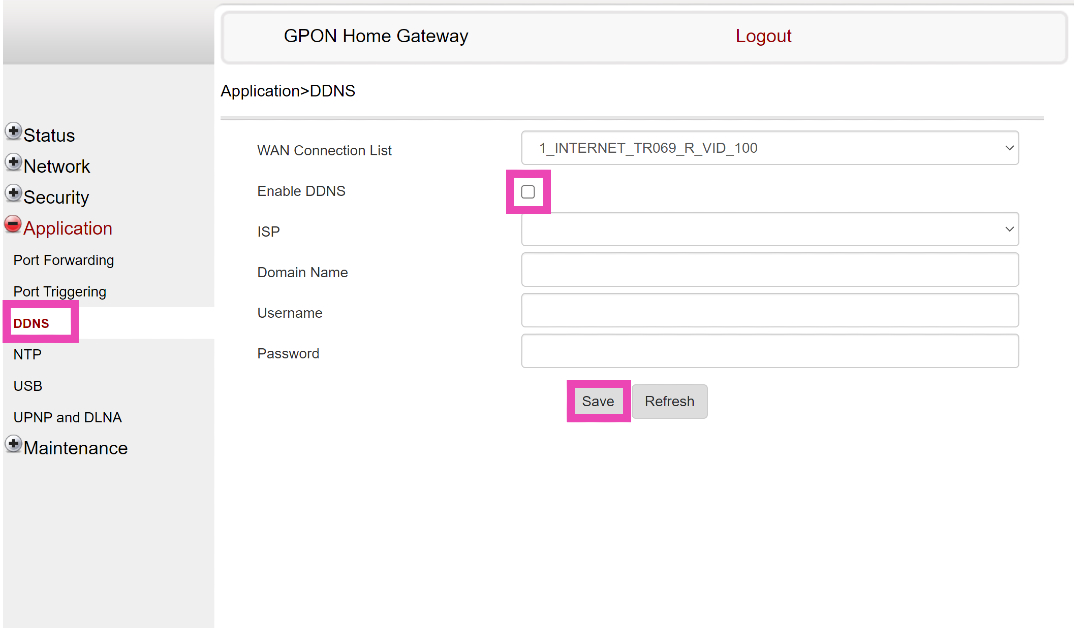Open the Network menu label
Screen dimensions: 1083x628
click(57, 166)
